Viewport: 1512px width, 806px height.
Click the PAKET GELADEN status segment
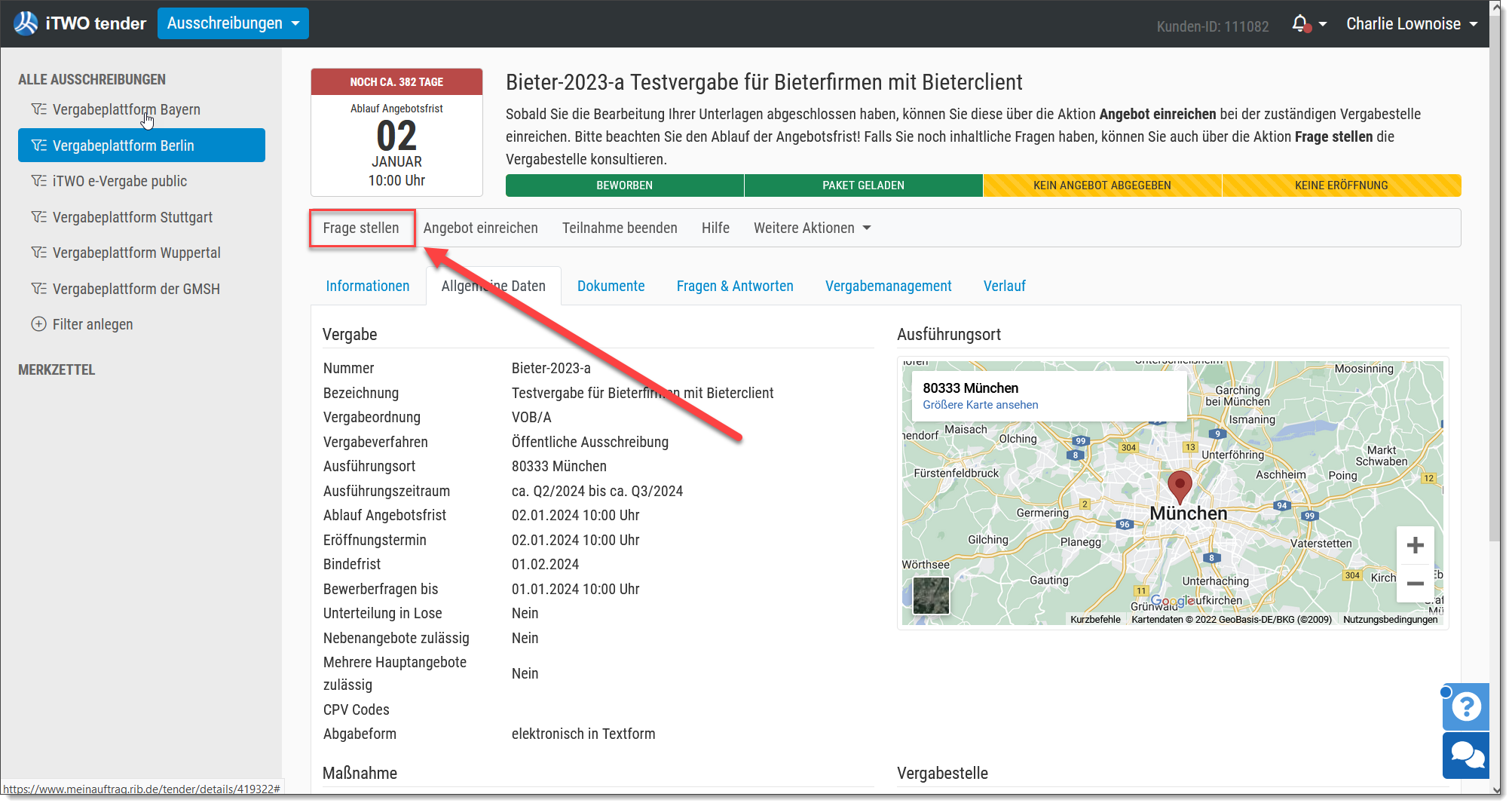click(x=864, y=185)
